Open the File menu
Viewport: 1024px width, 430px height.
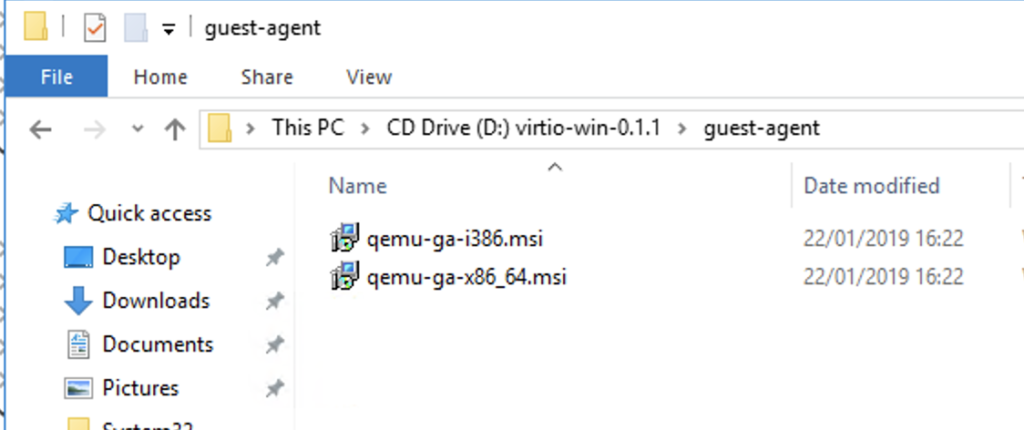(x=54, y=77)
